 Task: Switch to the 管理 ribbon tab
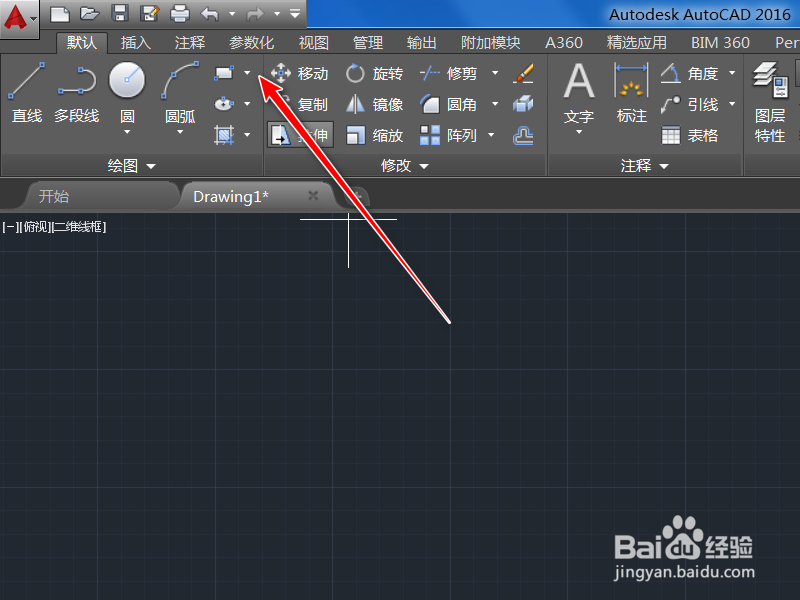coord(367,43)
